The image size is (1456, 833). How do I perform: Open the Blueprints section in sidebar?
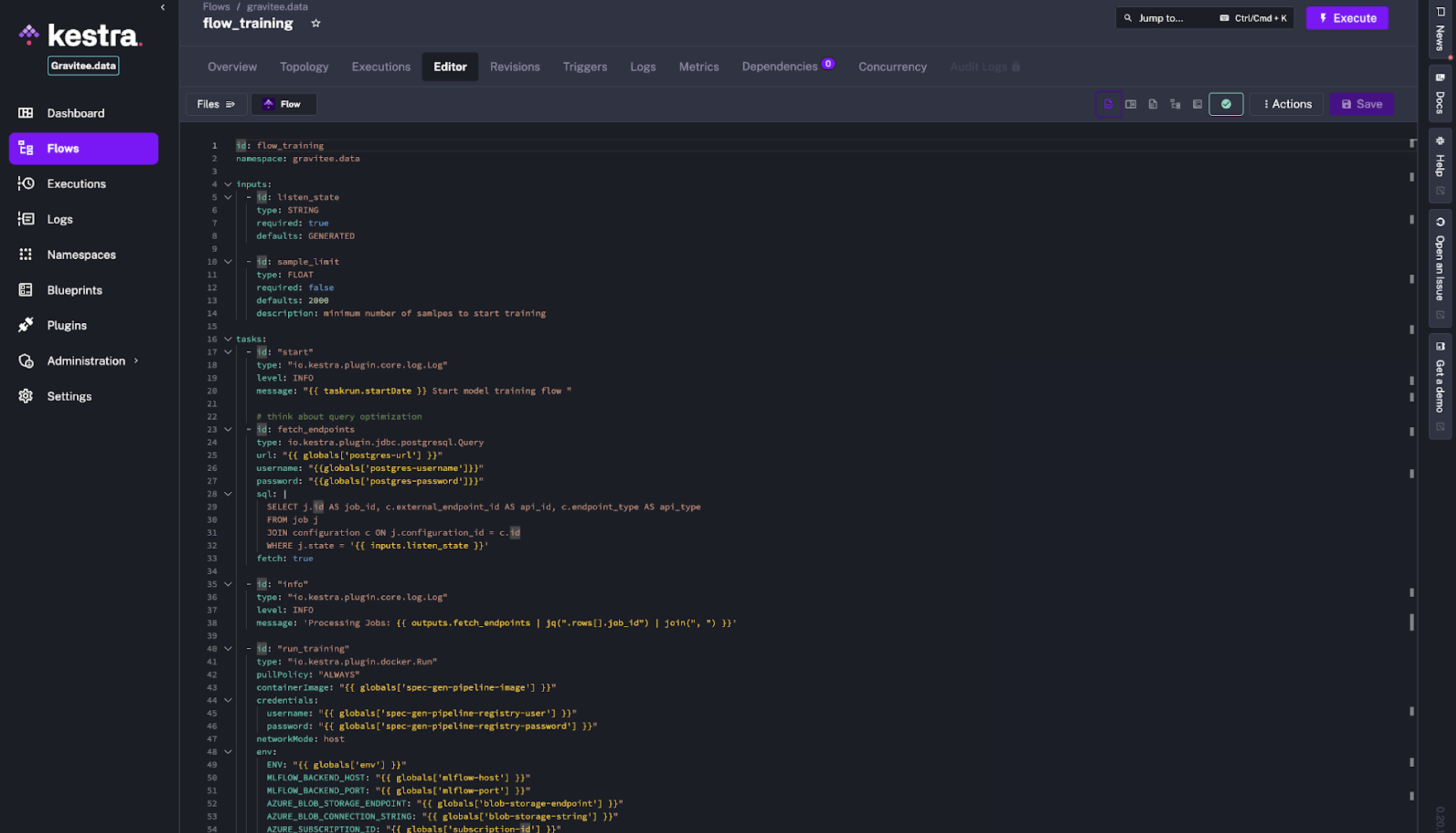click(x=74, y=290)
